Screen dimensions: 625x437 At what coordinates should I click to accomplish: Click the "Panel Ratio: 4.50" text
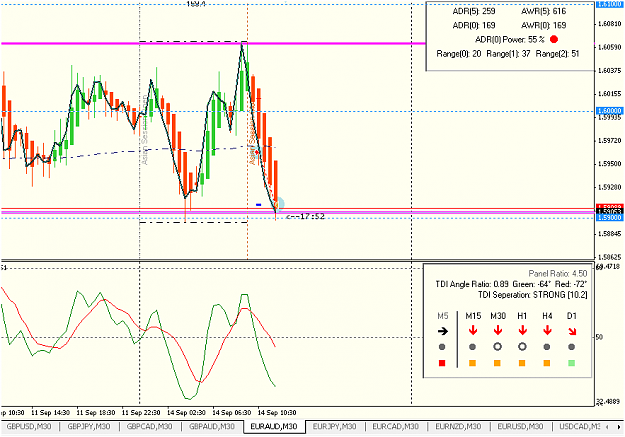tap(558, 274)
